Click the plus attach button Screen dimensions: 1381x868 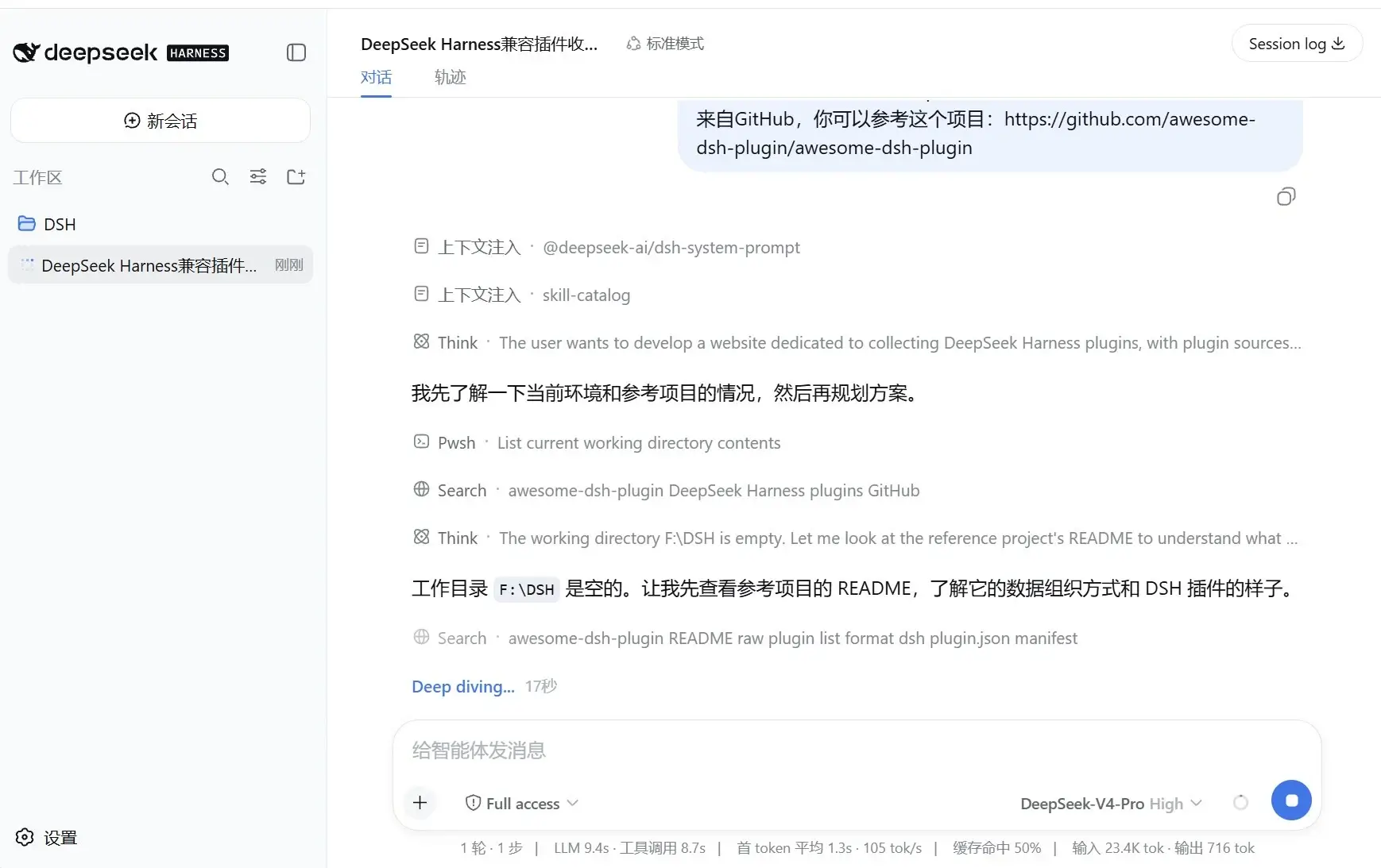[x=420, y=803]
